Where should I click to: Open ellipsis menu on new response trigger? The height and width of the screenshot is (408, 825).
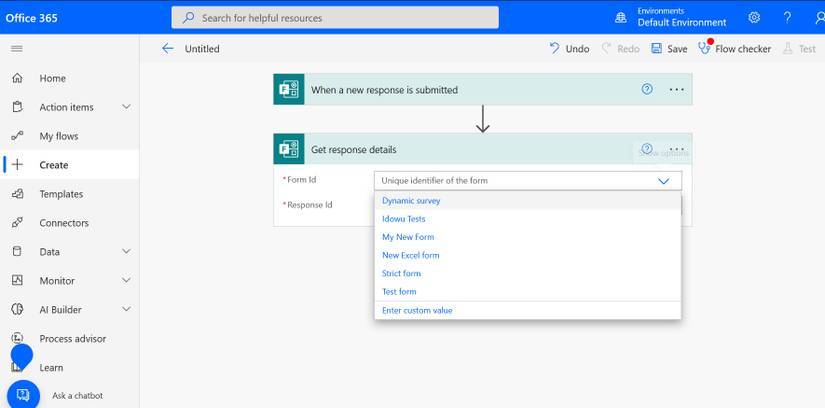click(x=677, y=89)
